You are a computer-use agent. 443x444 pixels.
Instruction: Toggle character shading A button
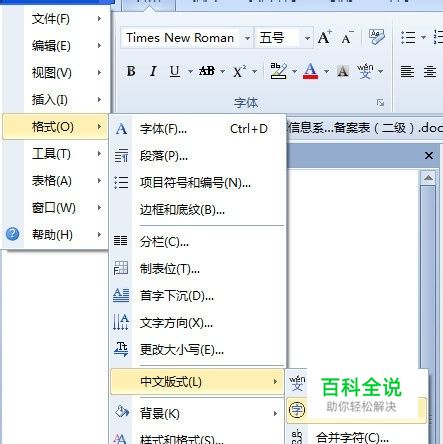(x=343, y=71)
